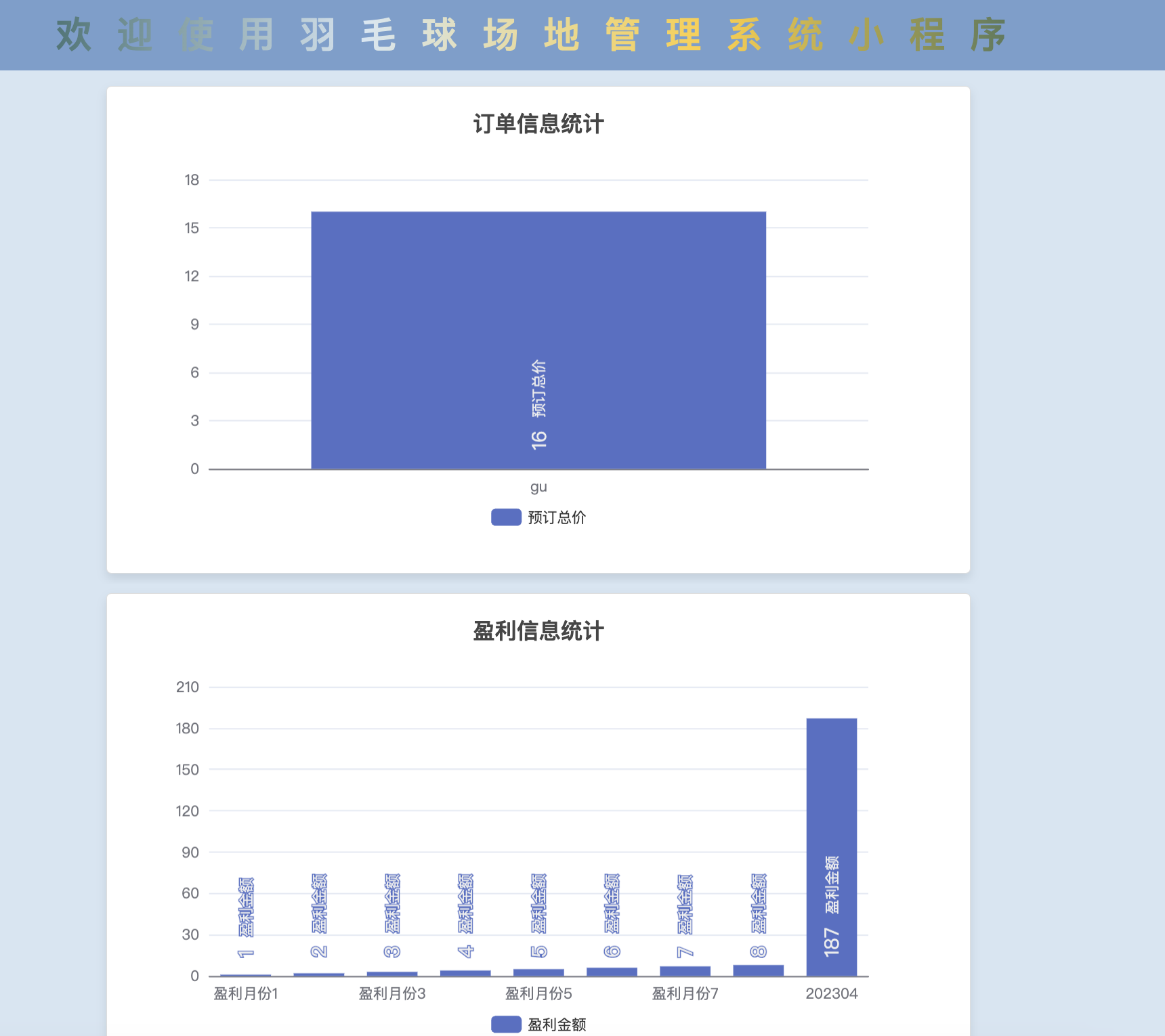Image resolution: width=1165 pixels, height=1036 pixels.
Task: Click the 盈利月份3 axis label
Action: pyautogui.click(x=392, y=993)
